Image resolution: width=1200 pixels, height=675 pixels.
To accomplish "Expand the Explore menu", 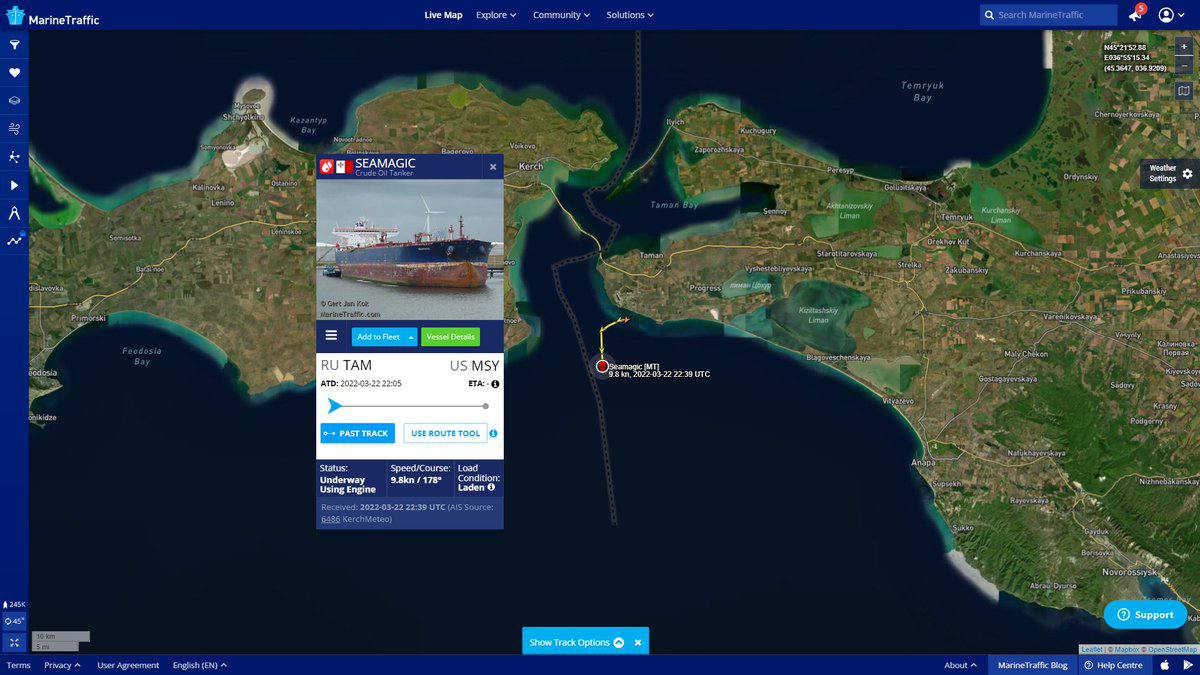I will [496, 15].
